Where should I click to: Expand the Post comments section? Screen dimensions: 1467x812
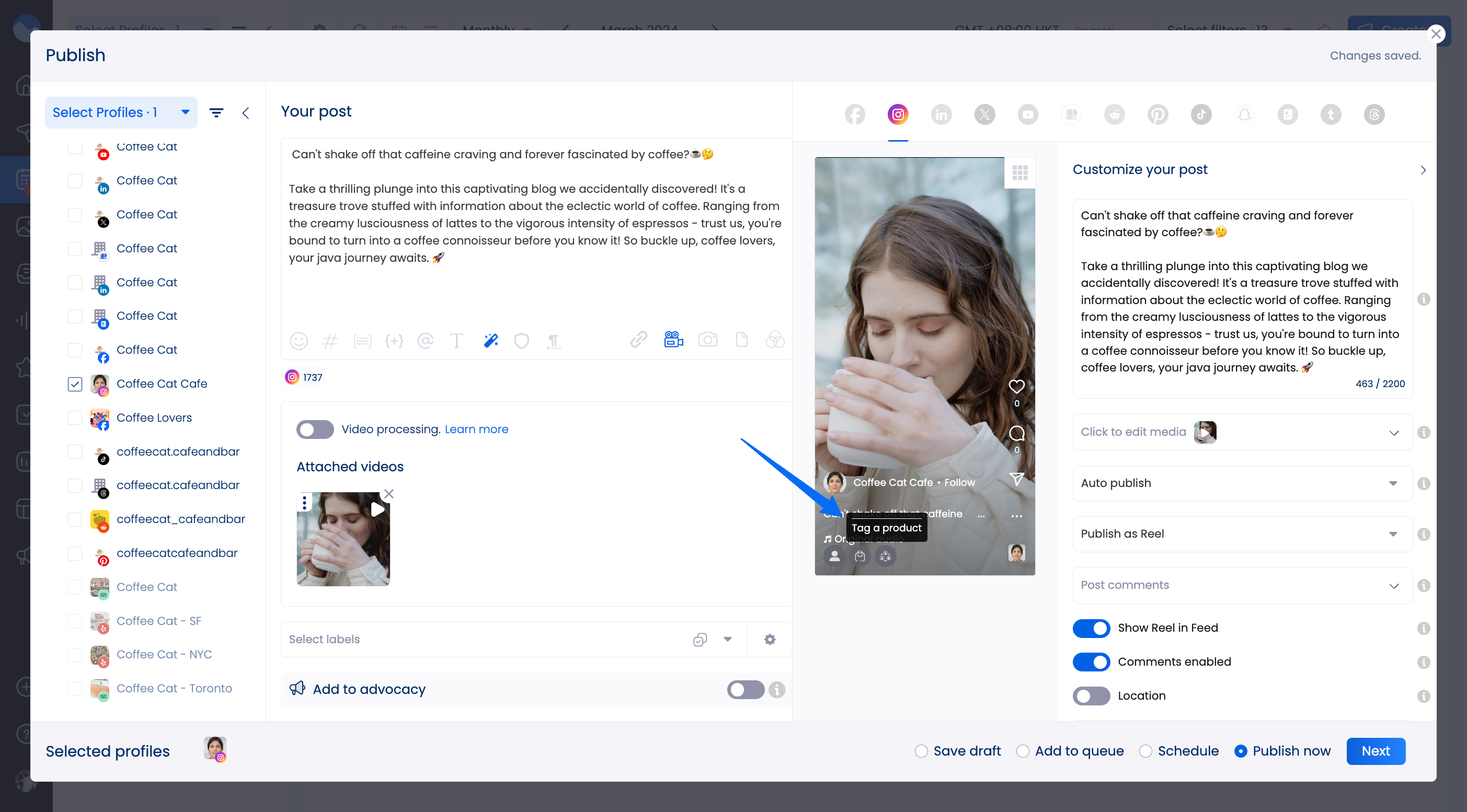coord(1242,586)
